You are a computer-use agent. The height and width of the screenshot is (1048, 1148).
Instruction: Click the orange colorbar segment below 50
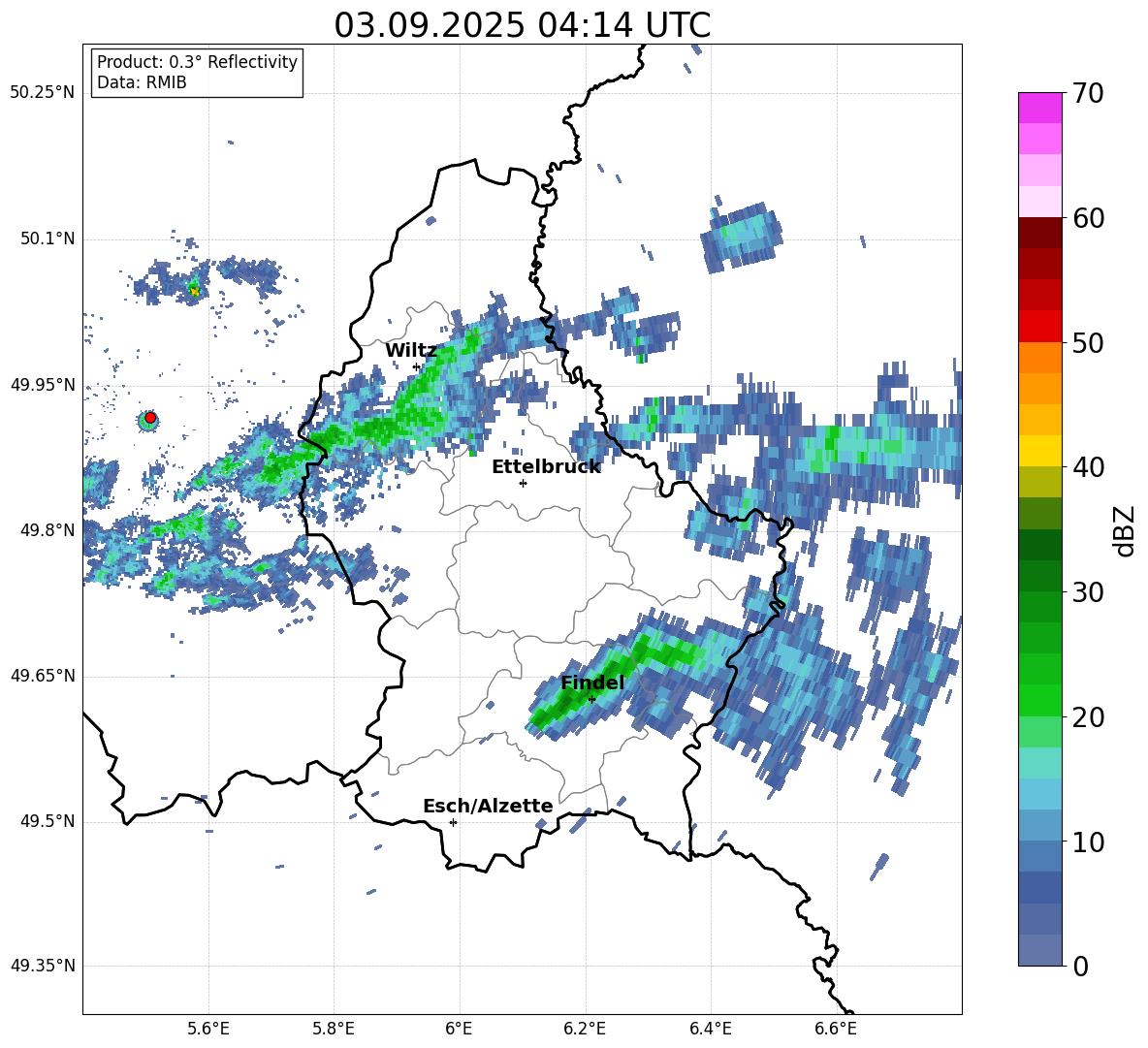(1039, 357)
